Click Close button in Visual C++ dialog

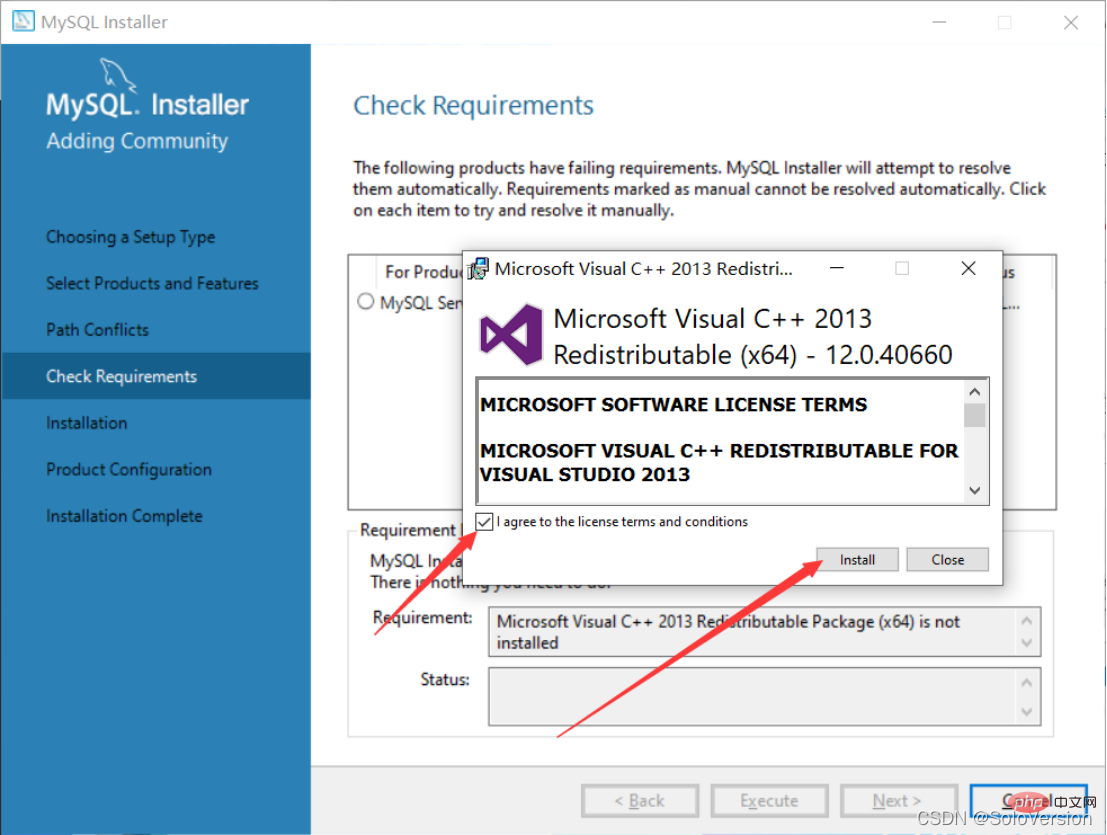tap(947, 560)
